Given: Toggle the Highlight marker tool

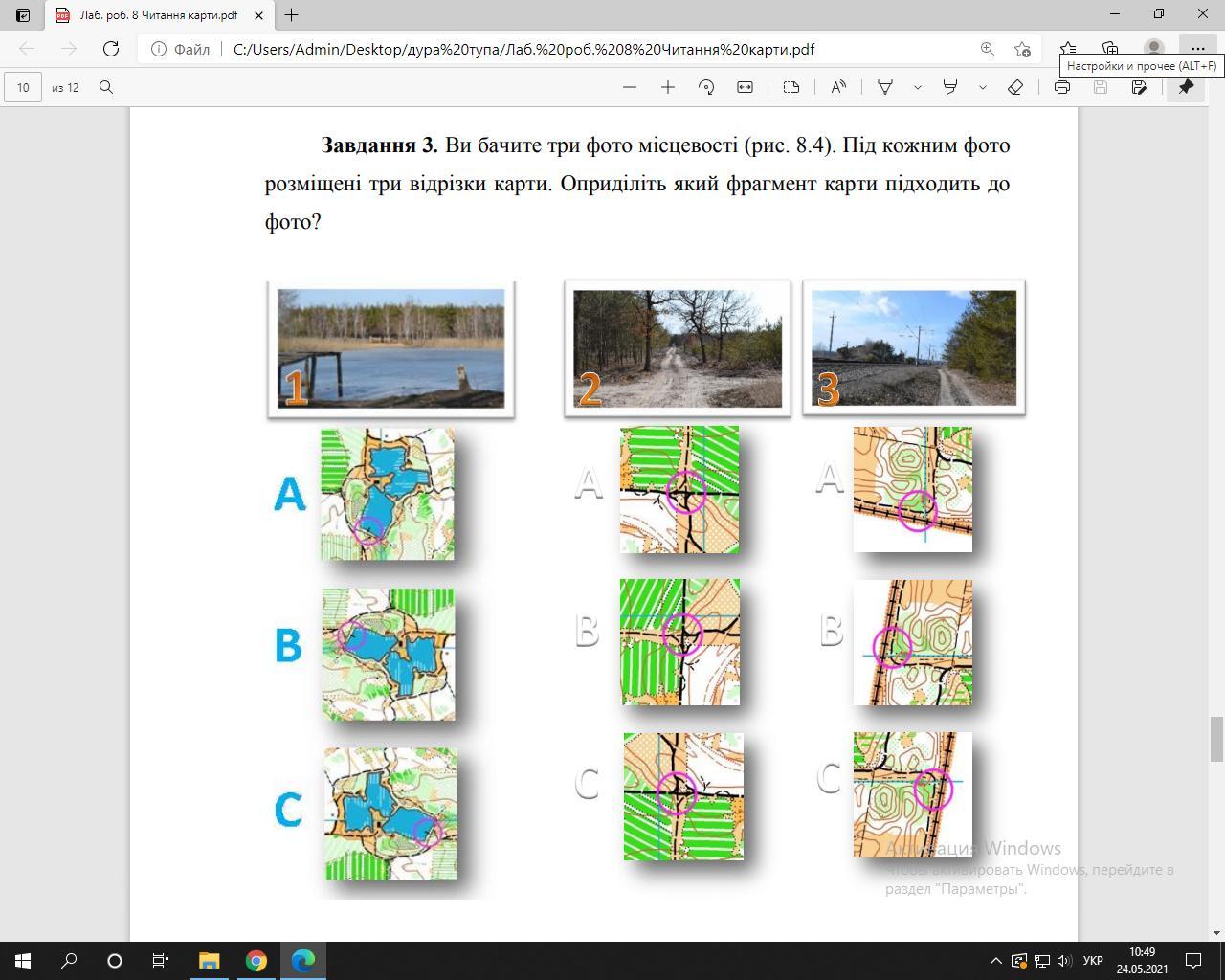Looking at the screenshot, I should [950, 87].
